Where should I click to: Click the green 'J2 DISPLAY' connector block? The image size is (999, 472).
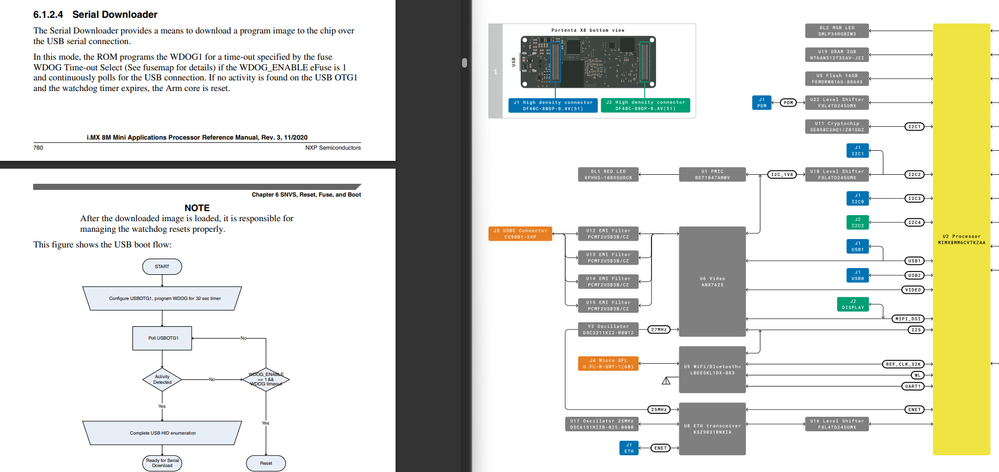click(852, 304)
